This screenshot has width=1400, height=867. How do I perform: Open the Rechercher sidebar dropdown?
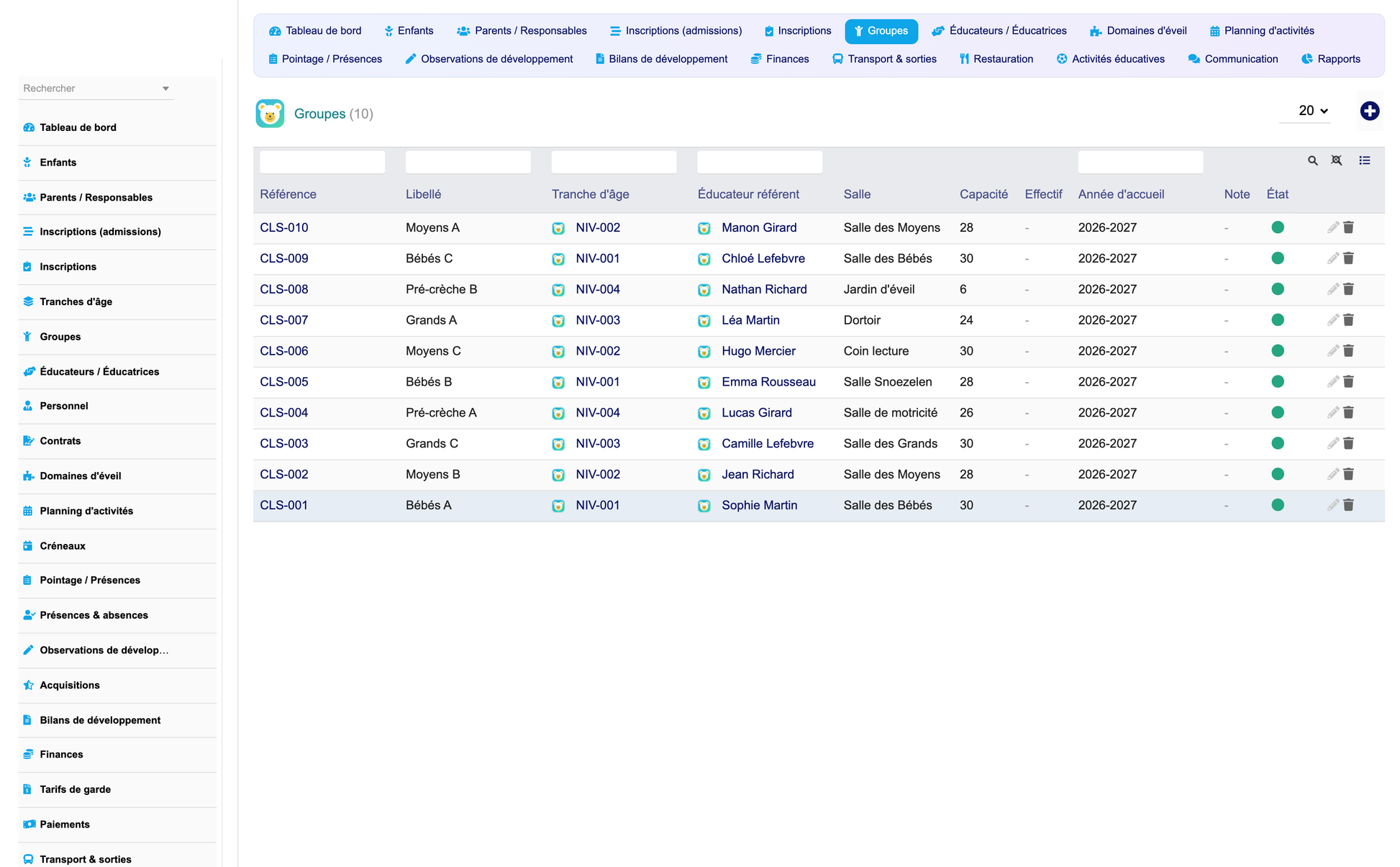[x=96, y=88]
